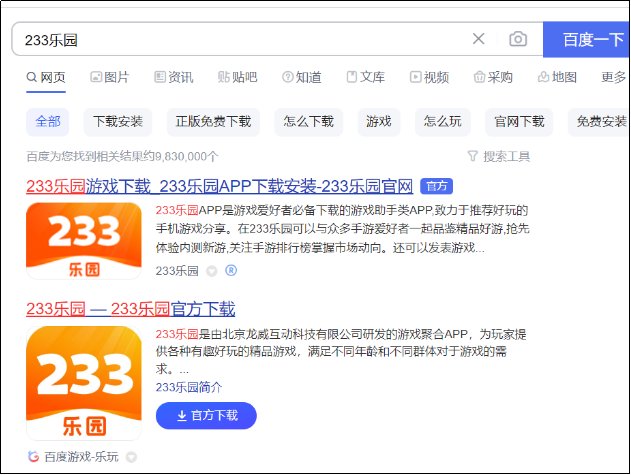The width and height of the screenshot is (631, 475).
Task: Click the 官方 badge on first result
Action: click(437, 186)
